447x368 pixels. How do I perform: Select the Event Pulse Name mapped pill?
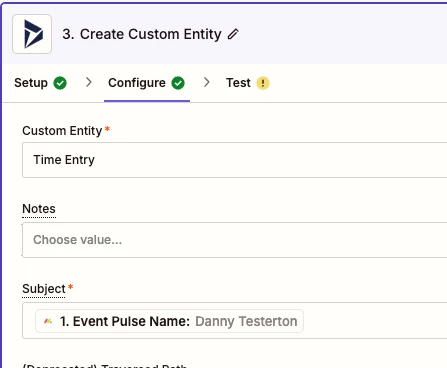pos(169,321)
